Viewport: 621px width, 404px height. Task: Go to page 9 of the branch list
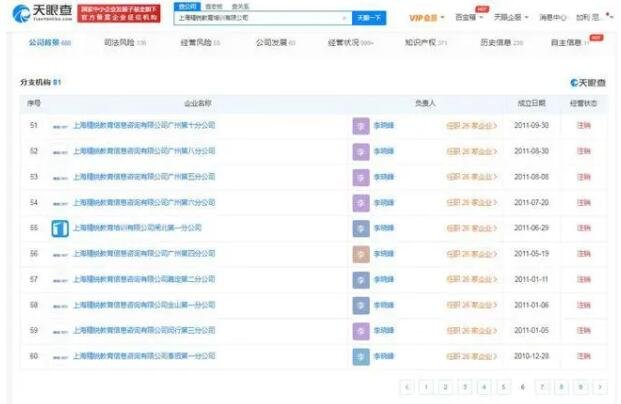click(581, 387)
